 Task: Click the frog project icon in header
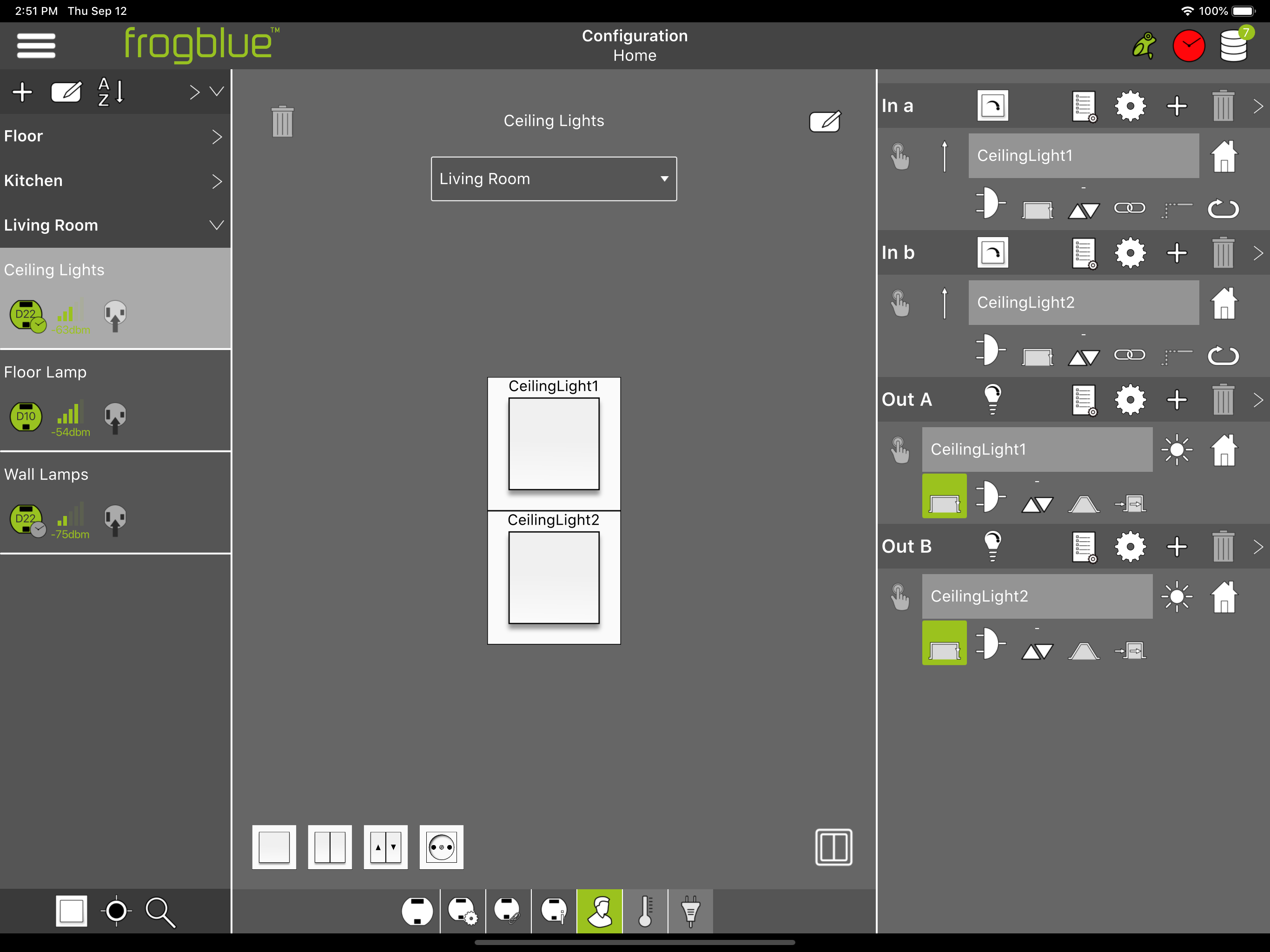1144,46
